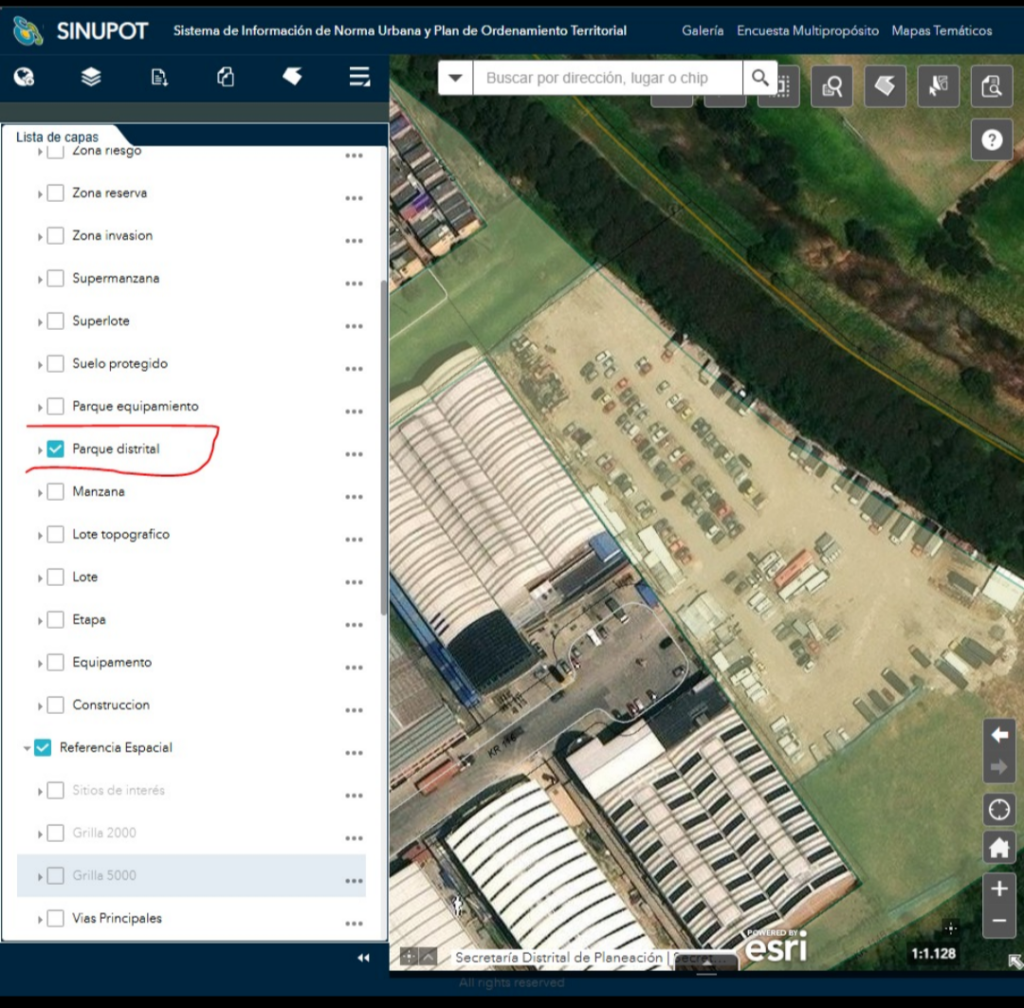Uncheck the Parque distrital layer
The width and height of the screenshot is (1024, 1008).
pyautogui.click(x=56, y=449)
